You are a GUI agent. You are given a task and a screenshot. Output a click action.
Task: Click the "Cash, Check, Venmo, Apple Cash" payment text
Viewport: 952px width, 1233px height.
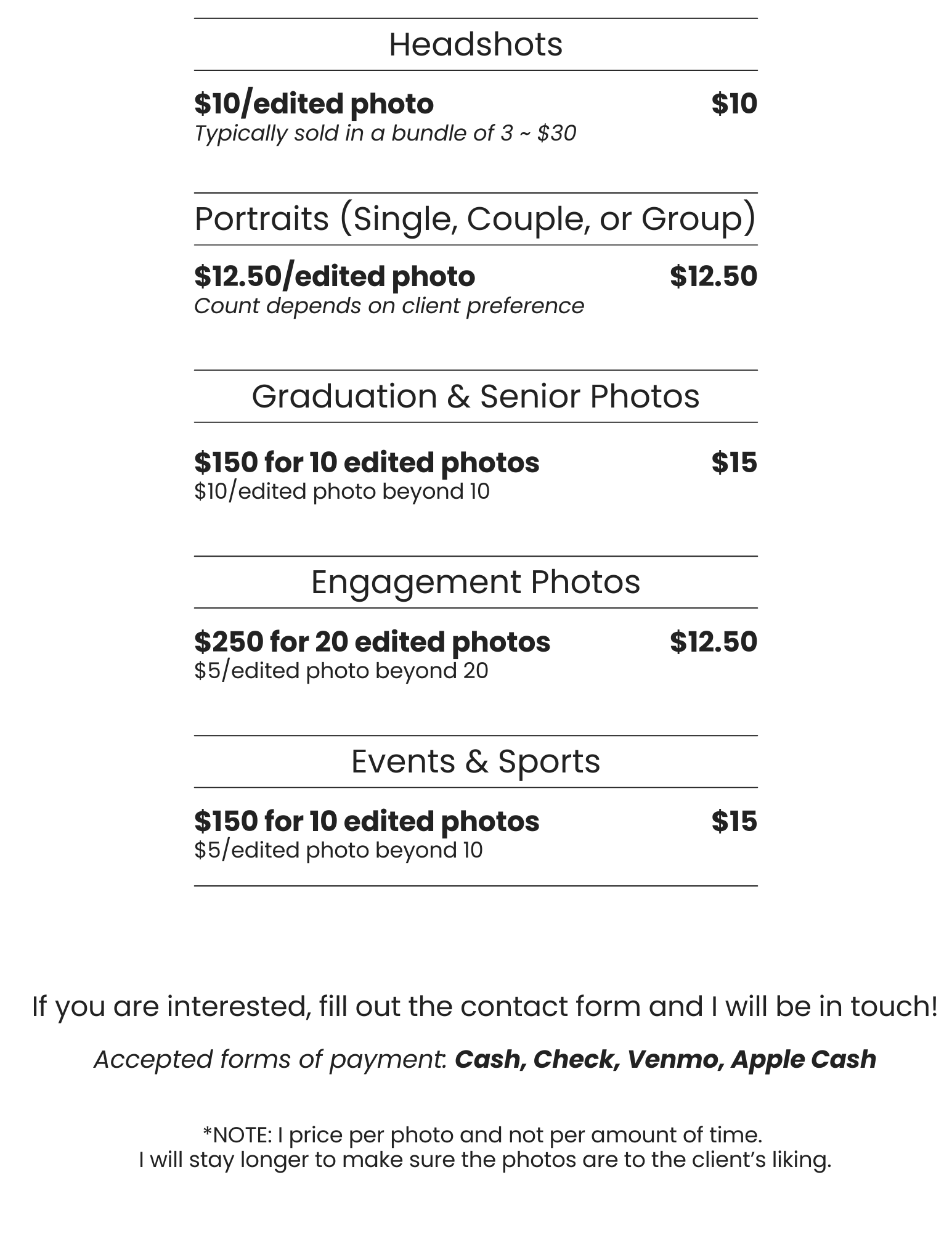pos(665,1060)
